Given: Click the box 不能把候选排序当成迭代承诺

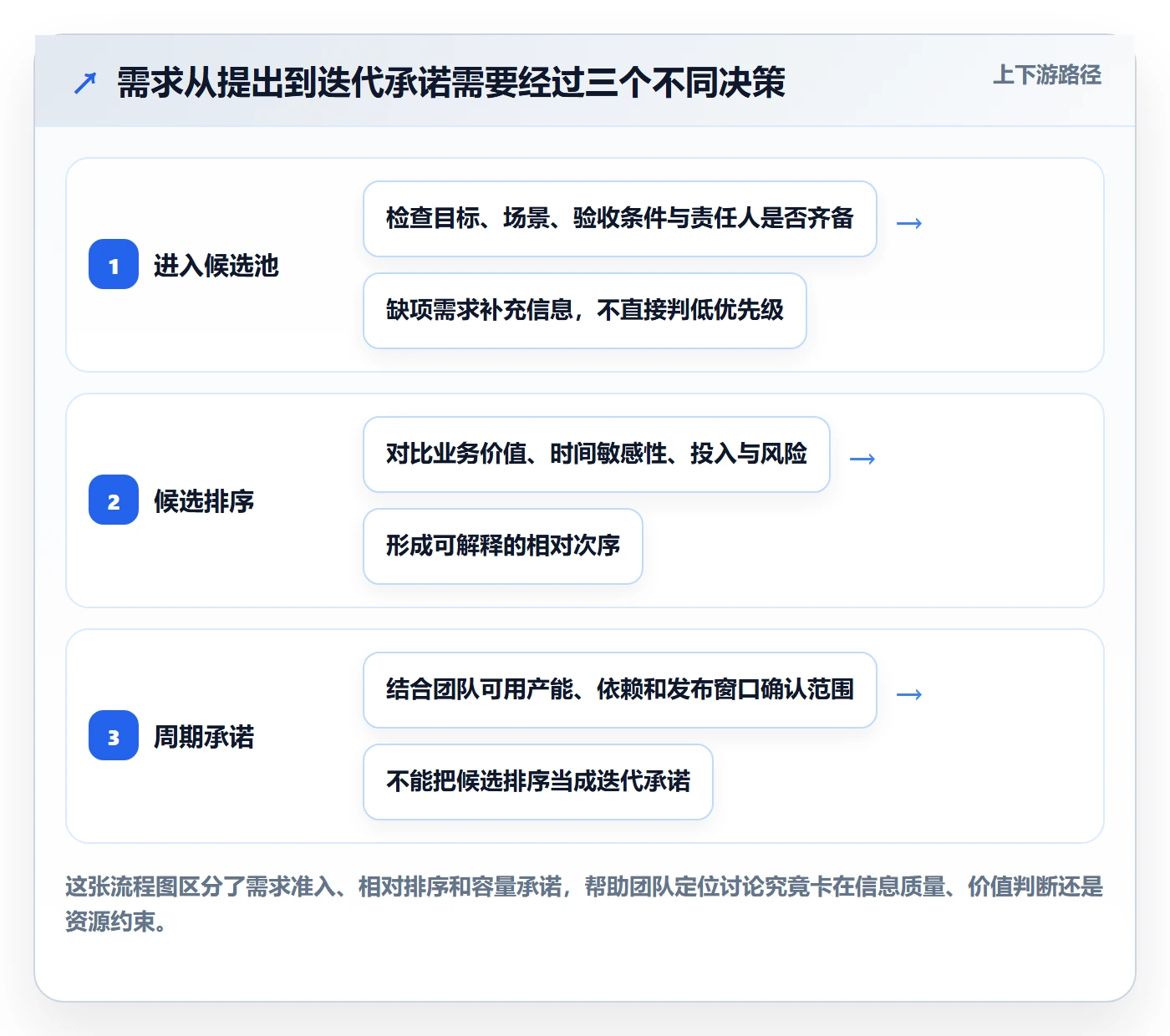Looking at the screenshot, I should [538, 782].
